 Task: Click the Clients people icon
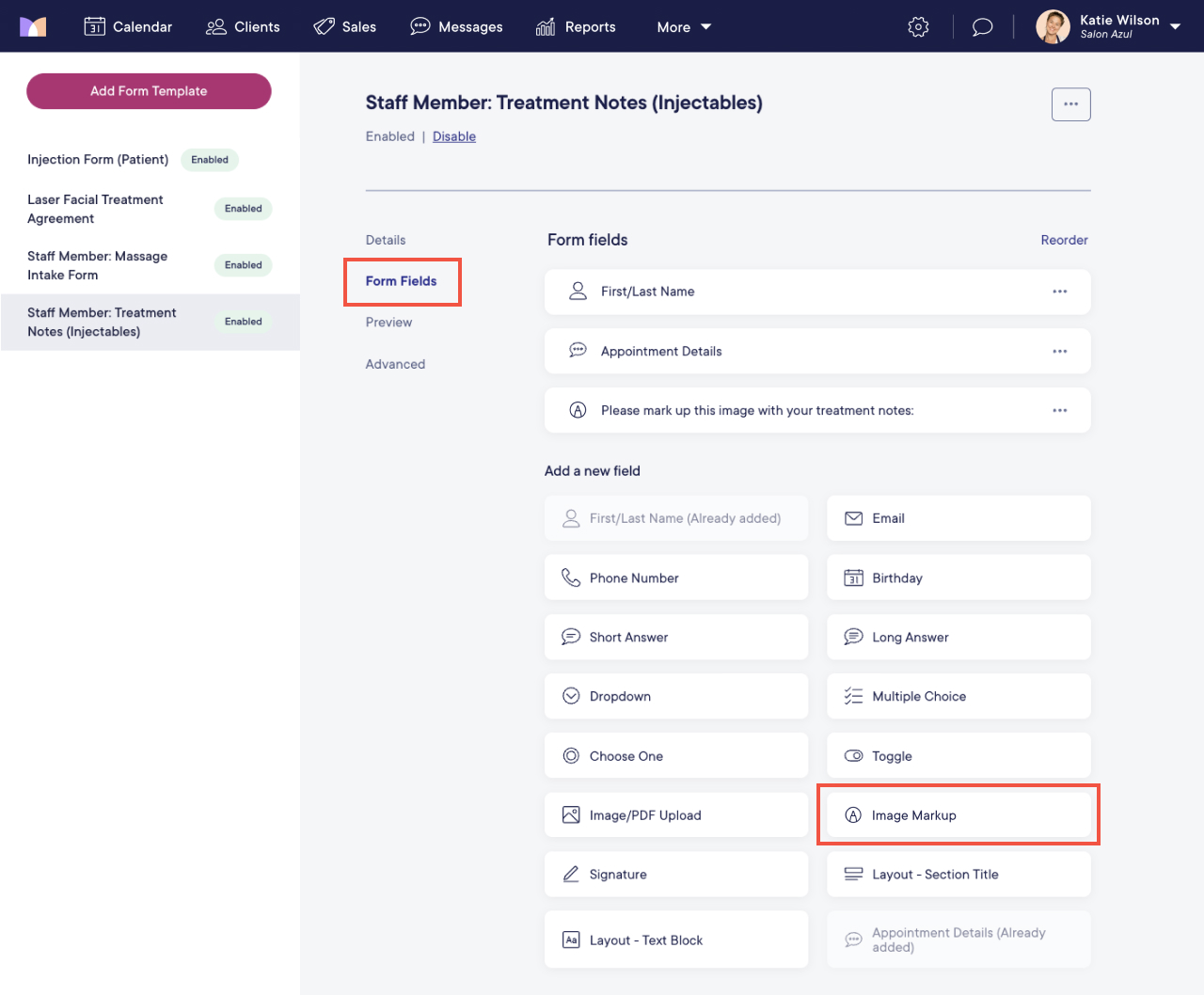(x=215, y=26)
